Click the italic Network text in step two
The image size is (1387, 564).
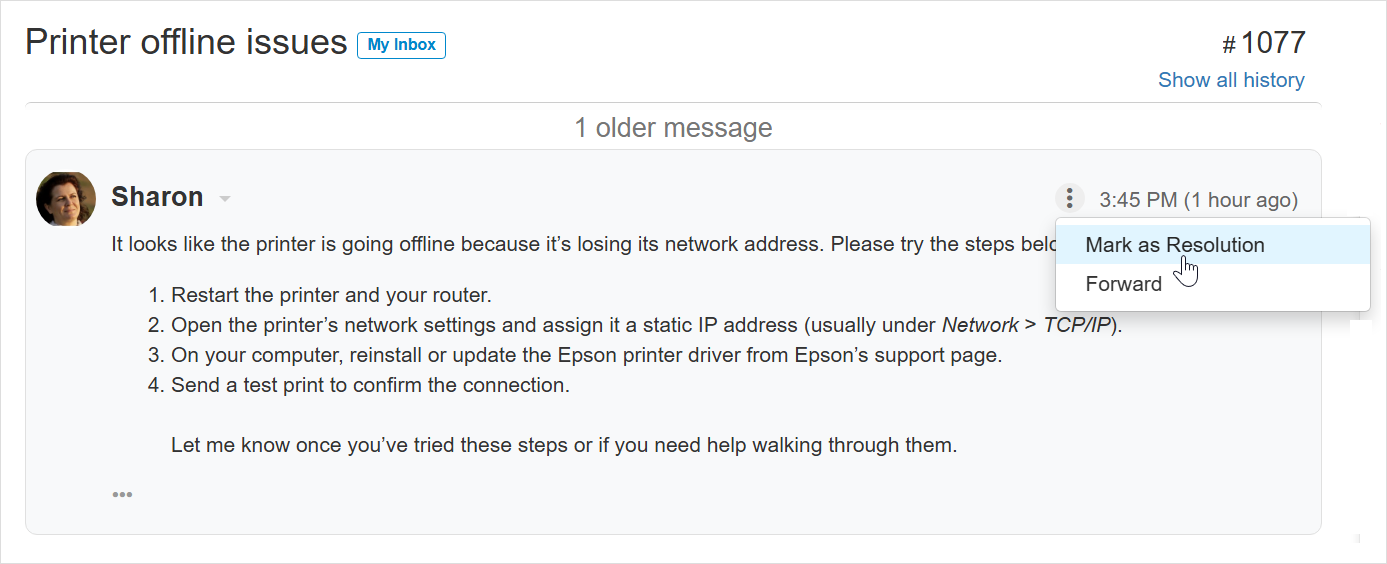979,325
